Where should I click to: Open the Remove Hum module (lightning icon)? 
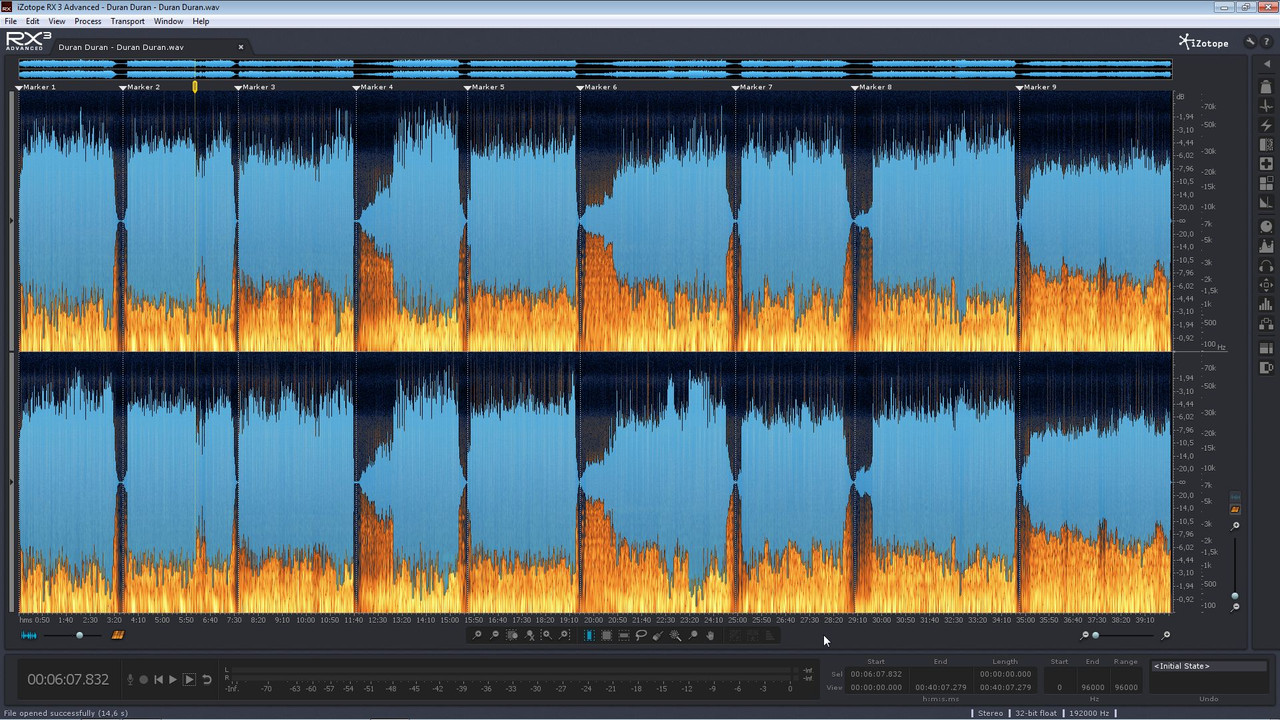(1266, 125)
